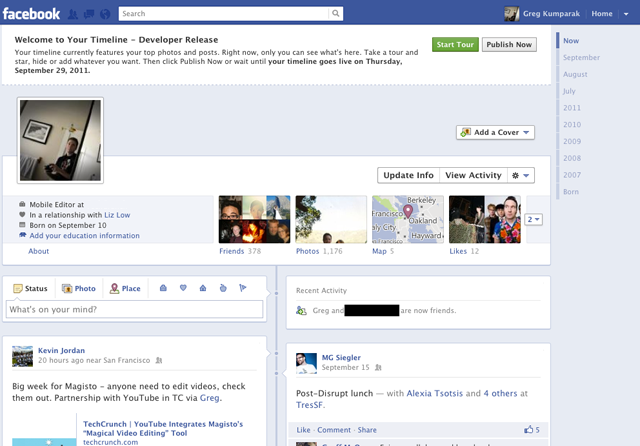Click audience icon on Kevin Jordan's post

click(159, 360)
